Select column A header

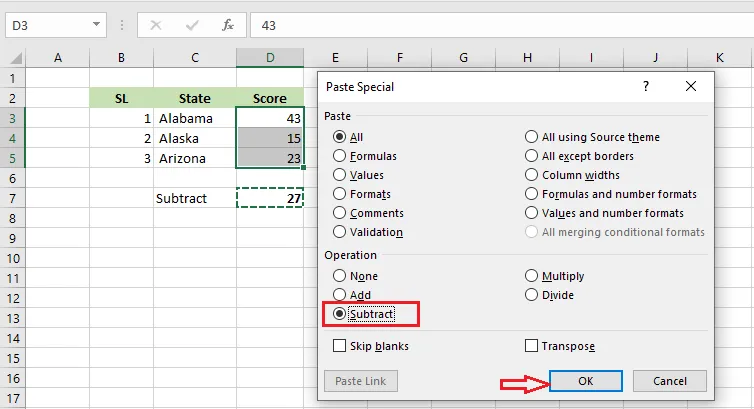coord(58,58)
